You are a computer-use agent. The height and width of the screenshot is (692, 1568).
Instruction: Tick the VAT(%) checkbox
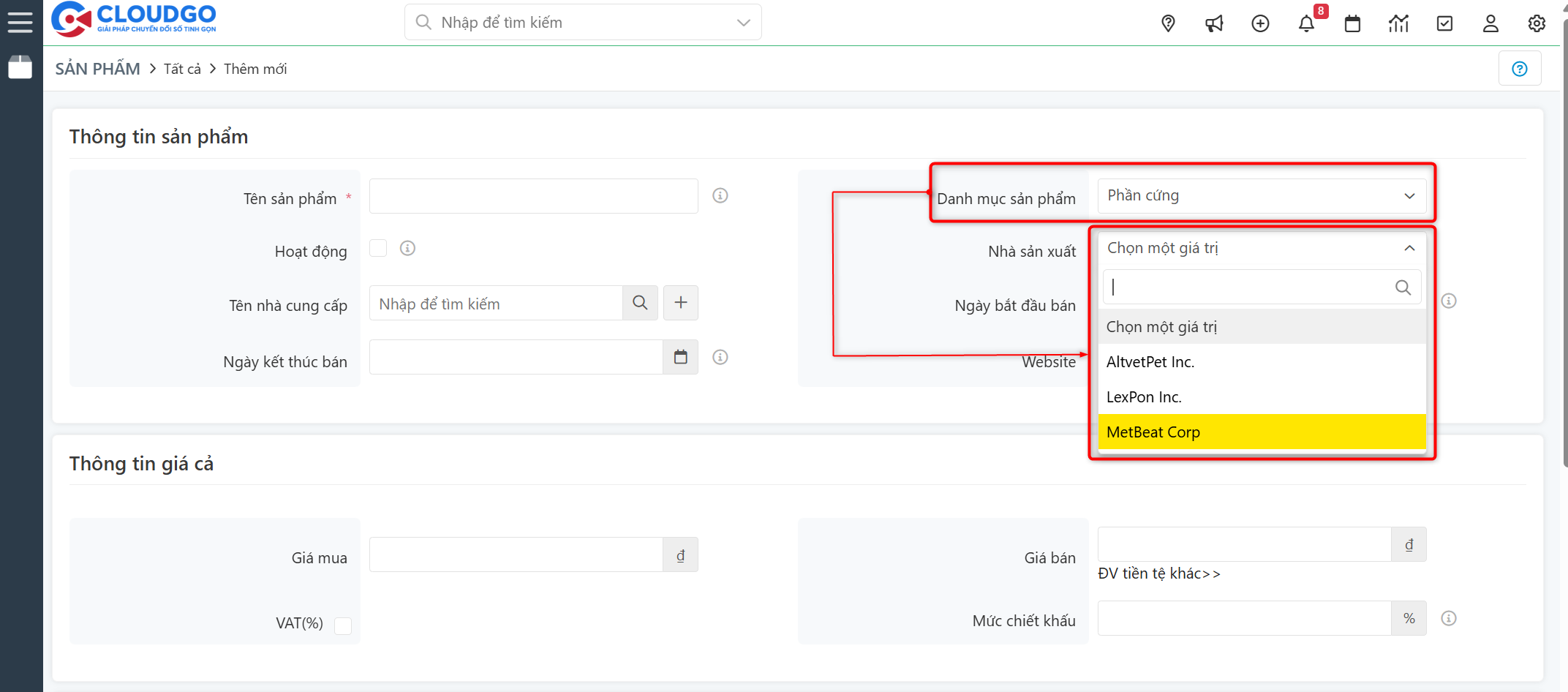tap(343, 625)
